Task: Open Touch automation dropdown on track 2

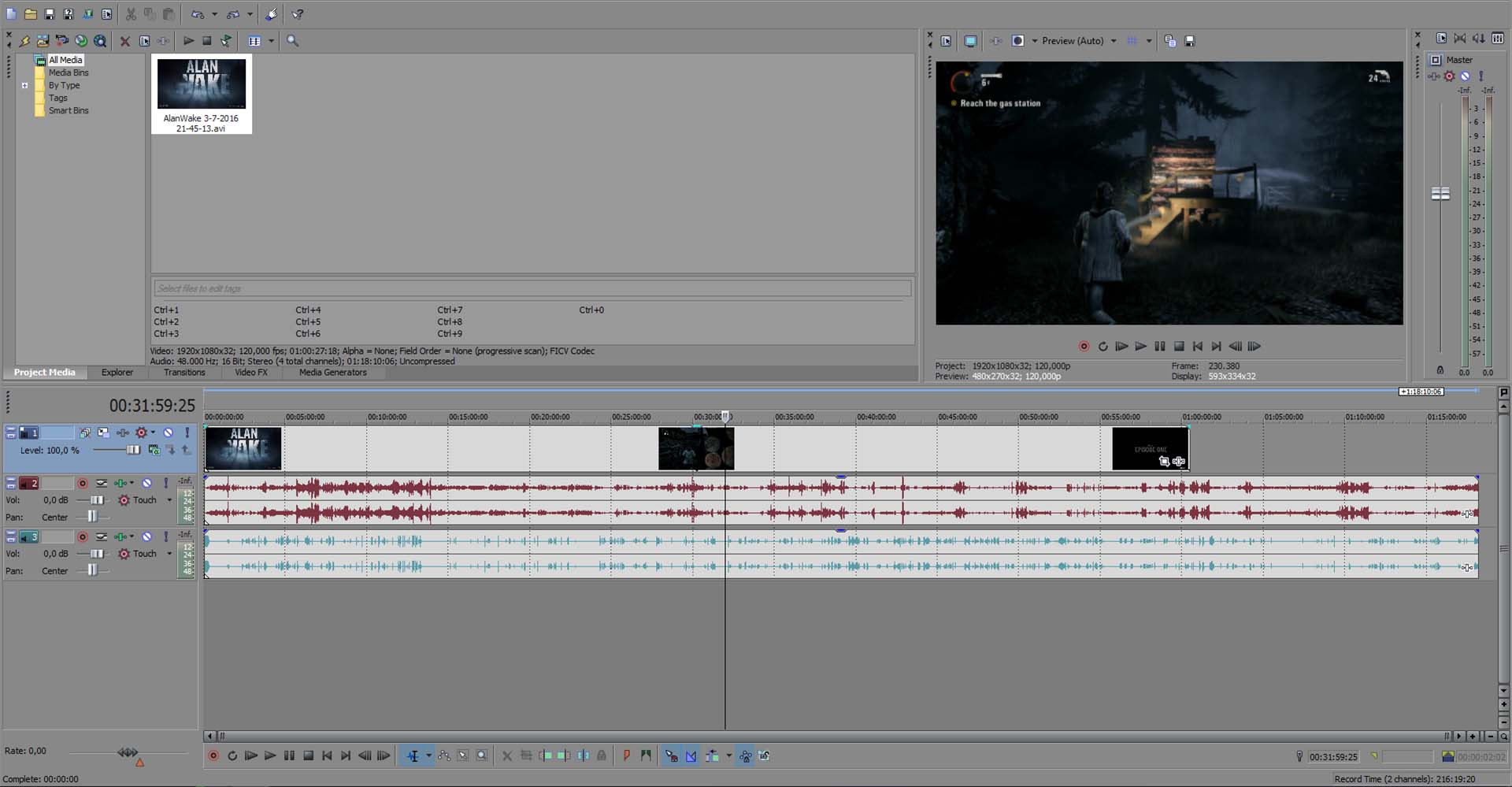Action: [x=169, y=500]
